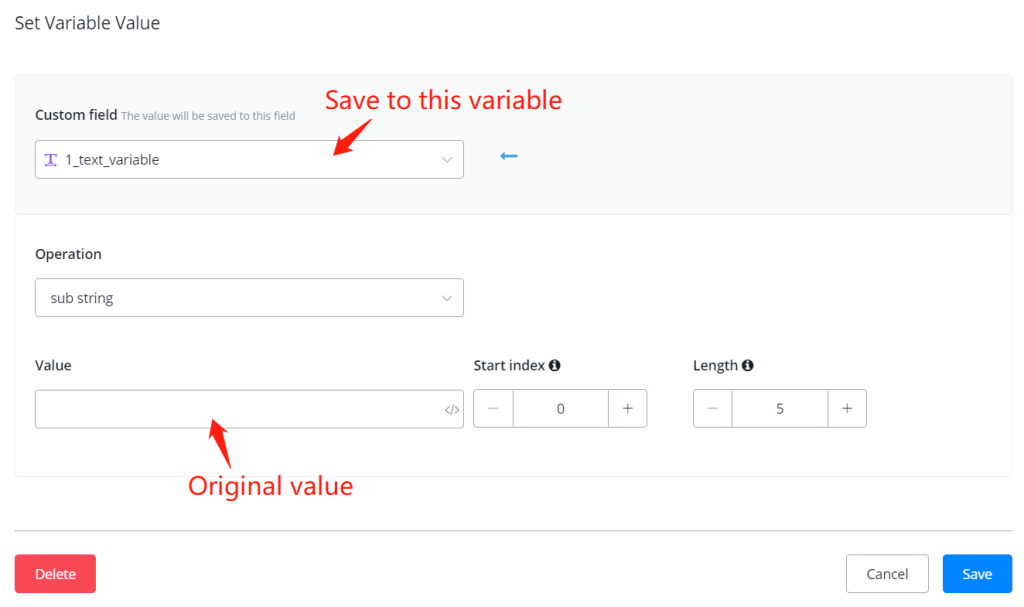Click the Length info icon
Screen dimensions: 1024x607
748,366
